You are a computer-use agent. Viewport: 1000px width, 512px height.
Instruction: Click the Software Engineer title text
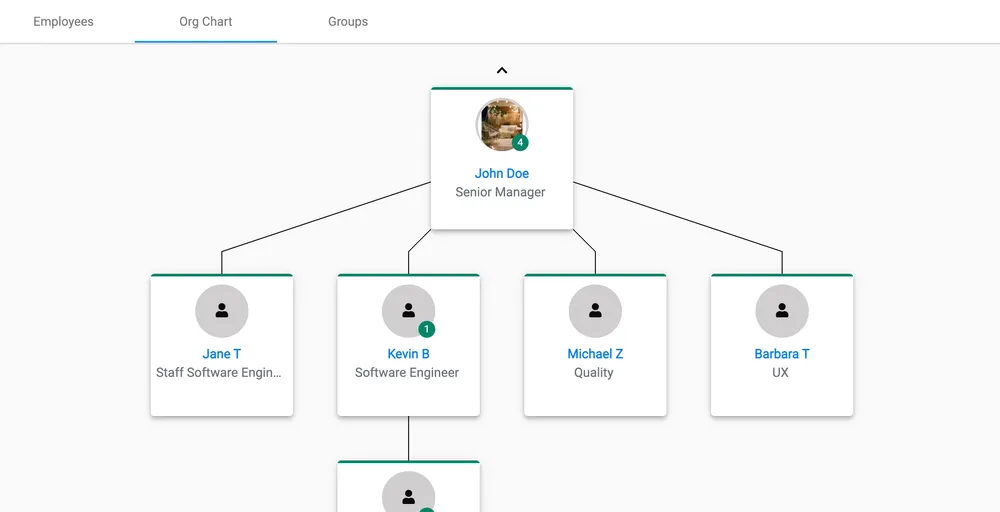[407, 372]
